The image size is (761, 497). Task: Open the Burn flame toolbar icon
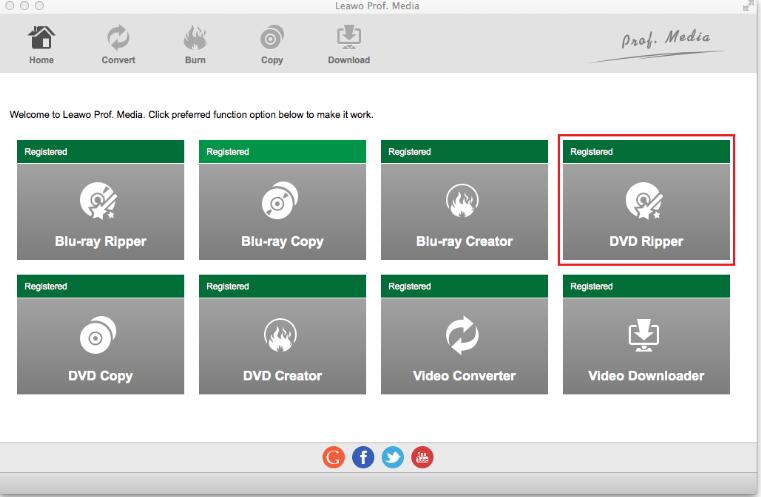195,38
